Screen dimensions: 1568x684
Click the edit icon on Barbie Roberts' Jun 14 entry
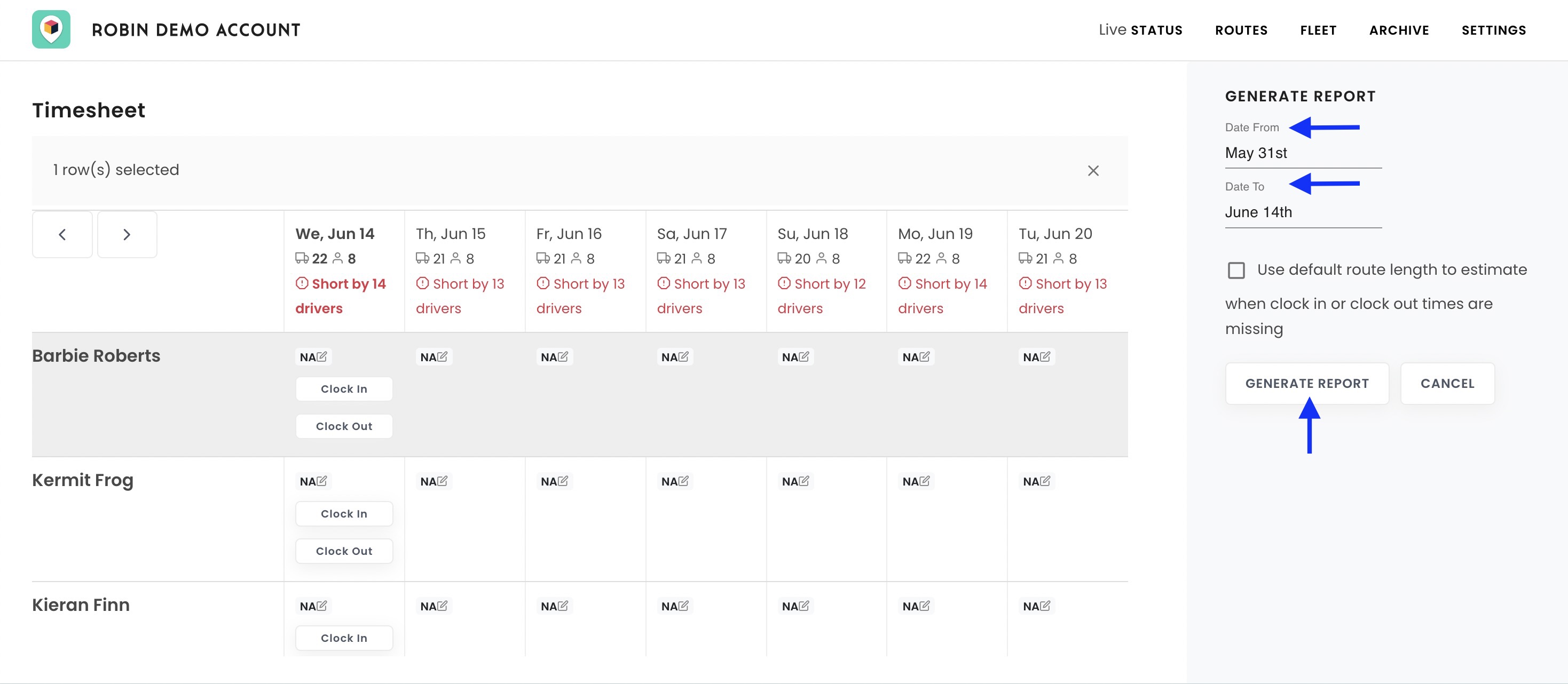point(321,356)
